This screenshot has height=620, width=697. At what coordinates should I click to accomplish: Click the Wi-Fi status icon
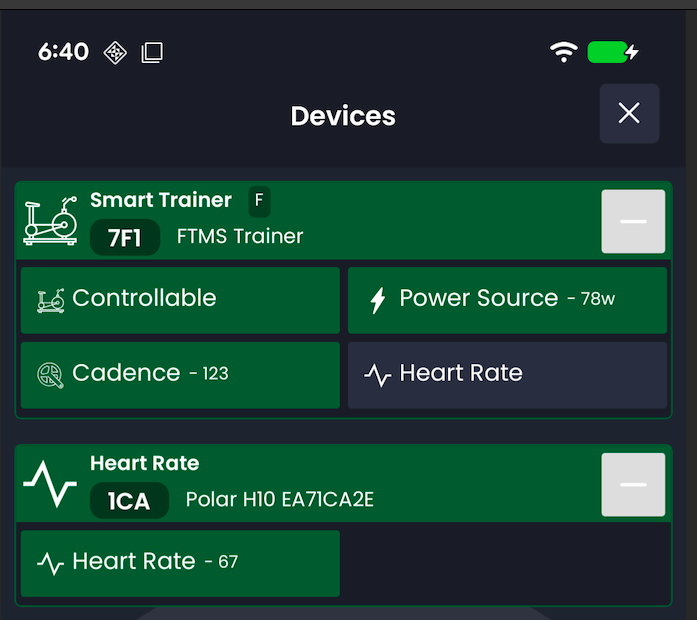point(564,52)
